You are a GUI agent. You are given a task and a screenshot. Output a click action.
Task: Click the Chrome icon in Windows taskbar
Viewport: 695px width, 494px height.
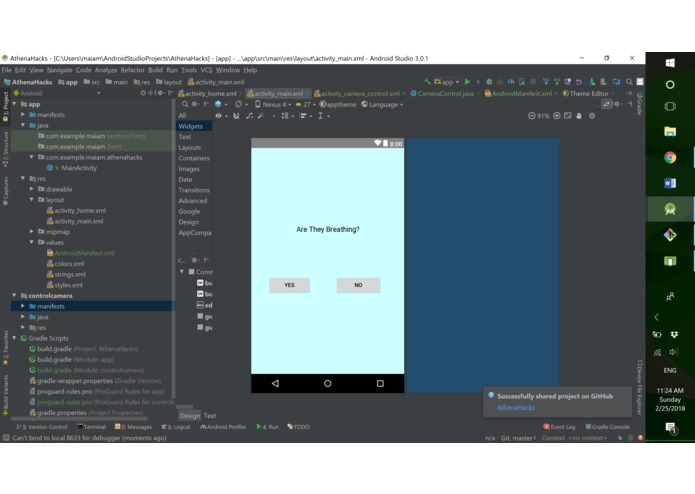670,157
